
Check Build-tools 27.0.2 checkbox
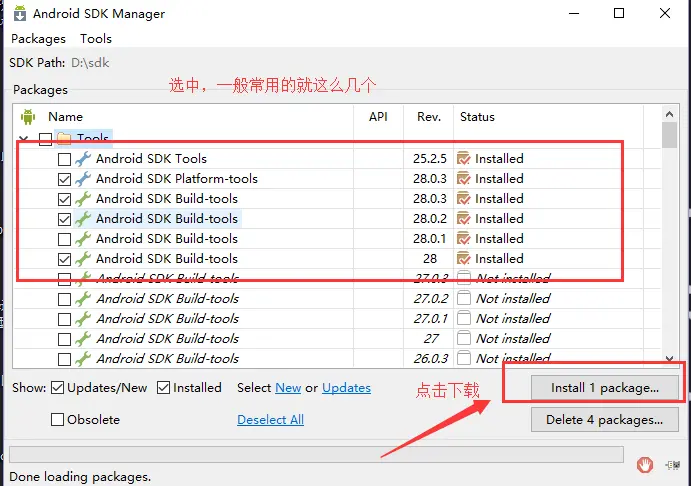pos(64,299)
